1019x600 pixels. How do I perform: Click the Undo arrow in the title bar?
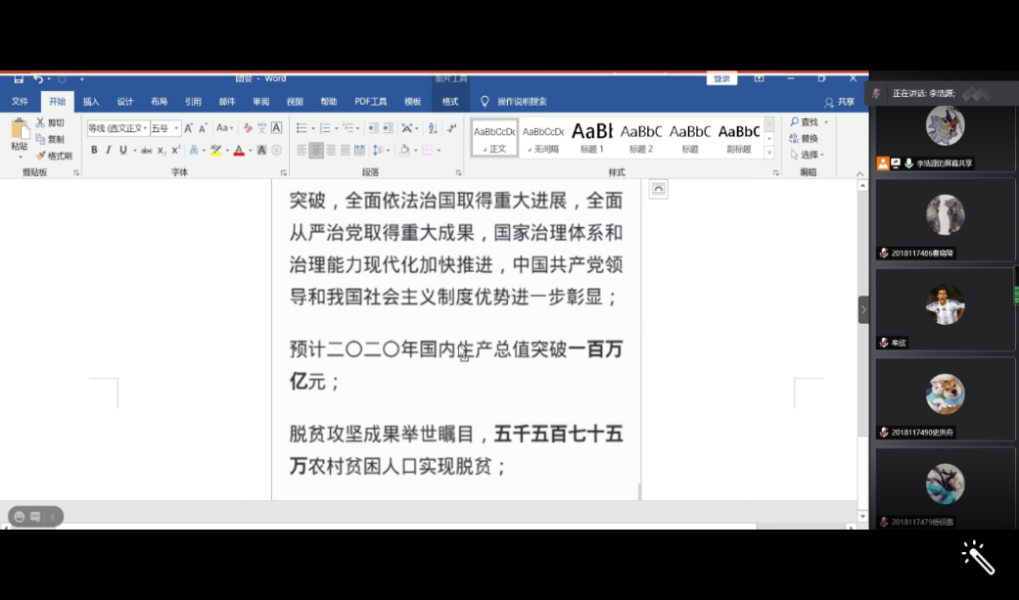point(38,79)
